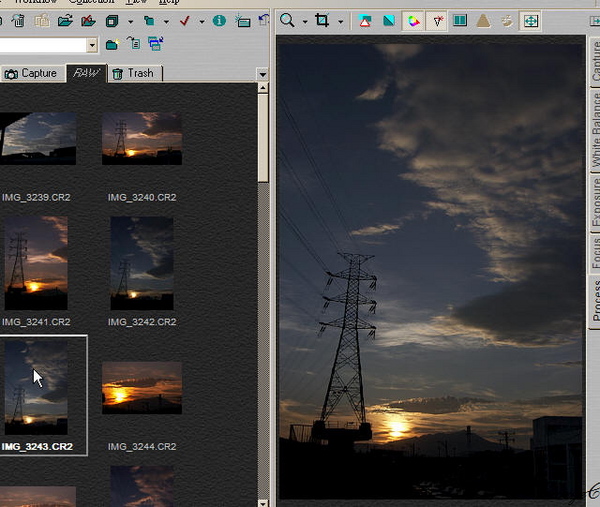
Task: Open the zoom tool dropdown arrow
Action: (x=305, y=21)
